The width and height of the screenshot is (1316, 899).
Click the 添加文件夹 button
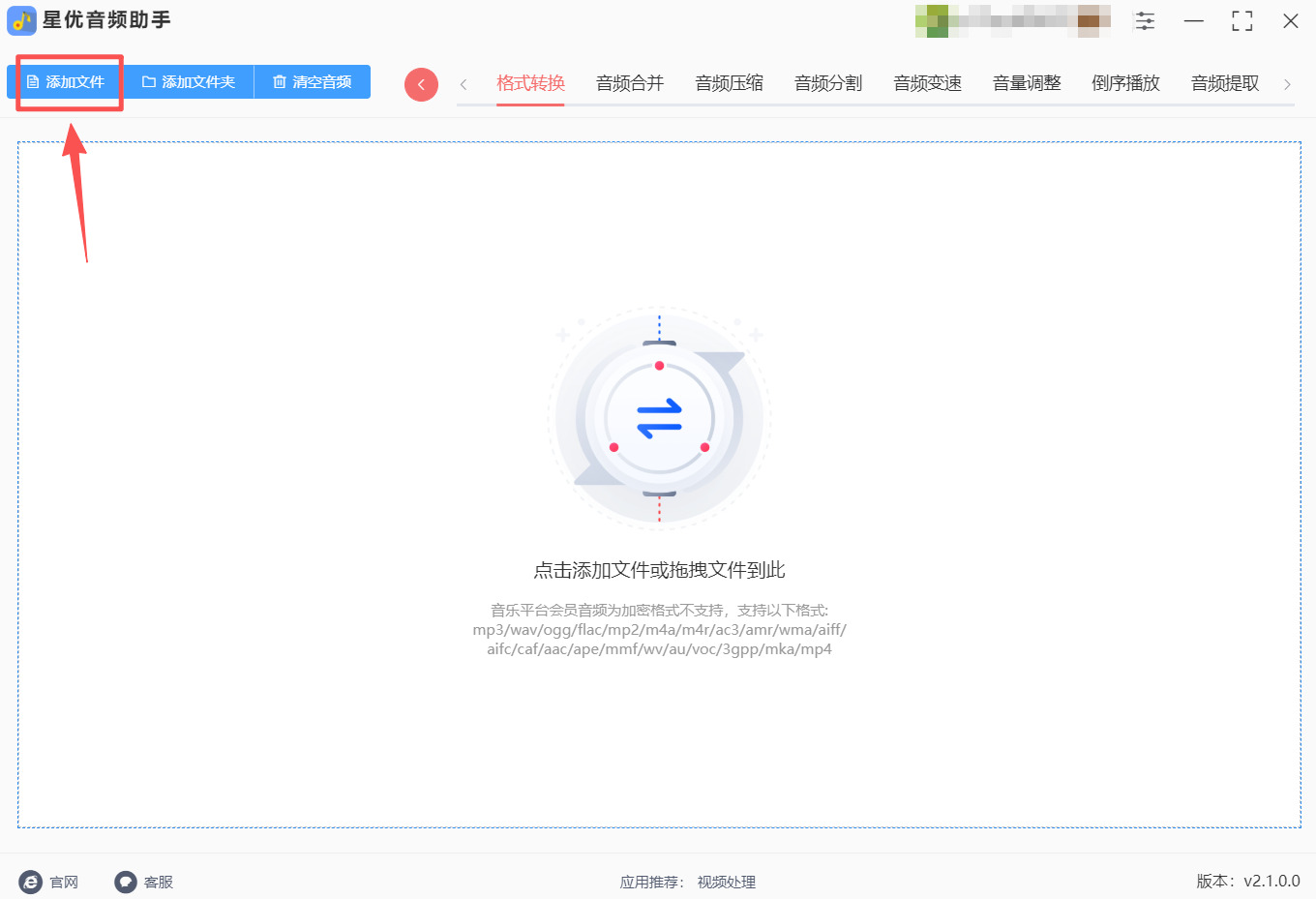click(189, 82)
